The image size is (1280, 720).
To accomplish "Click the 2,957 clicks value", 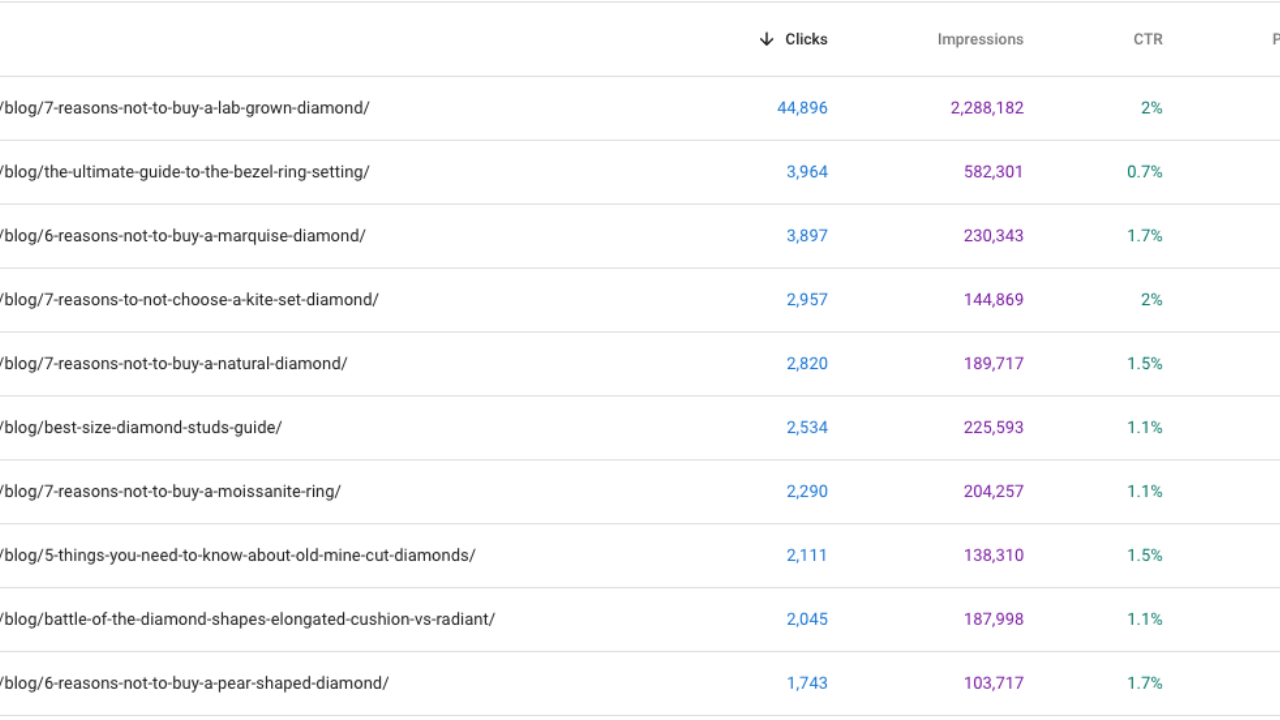I will point(807,300).
